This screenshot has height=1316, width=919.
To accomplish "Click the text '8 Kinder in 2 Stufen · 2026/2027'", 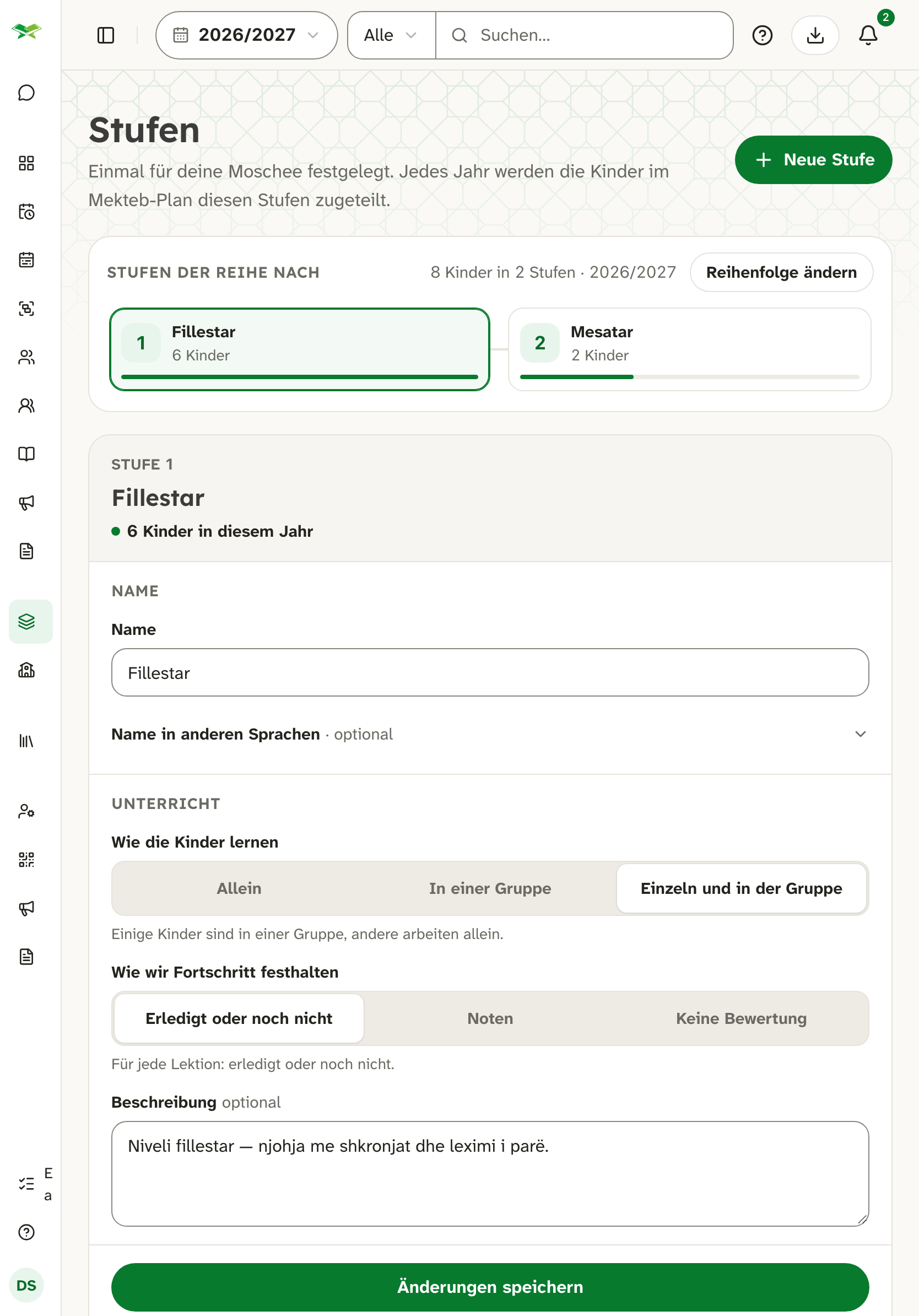I will 553,272.
